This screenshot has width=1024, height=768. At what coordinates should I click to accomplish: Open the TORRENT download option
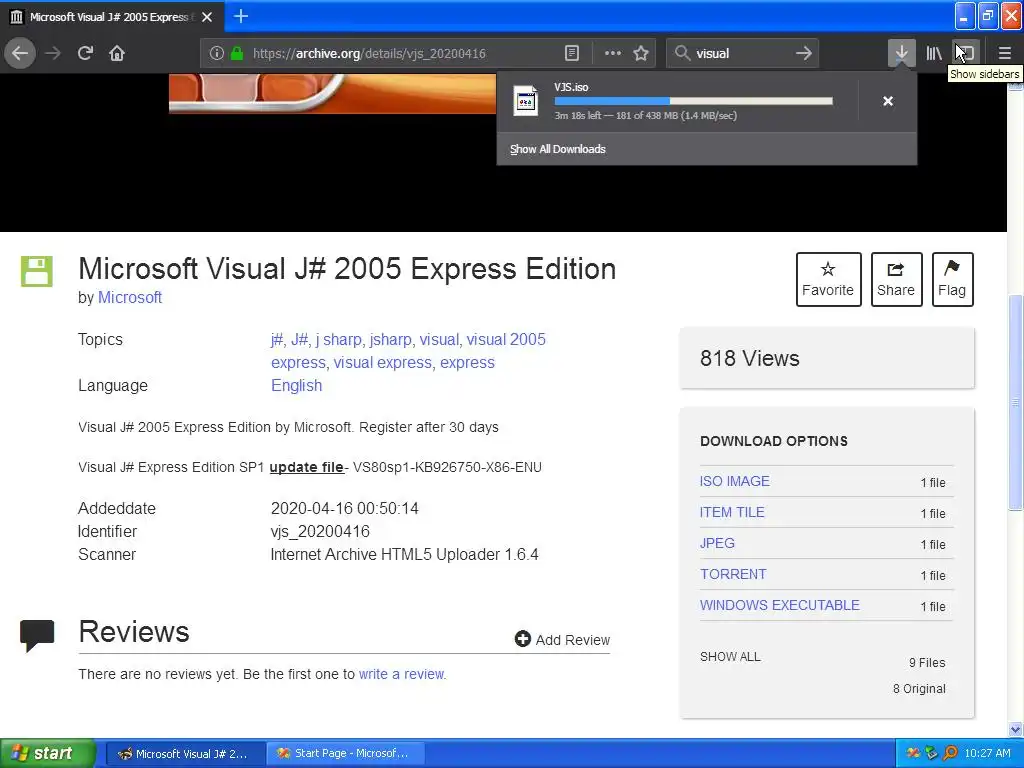pos(733,574)
